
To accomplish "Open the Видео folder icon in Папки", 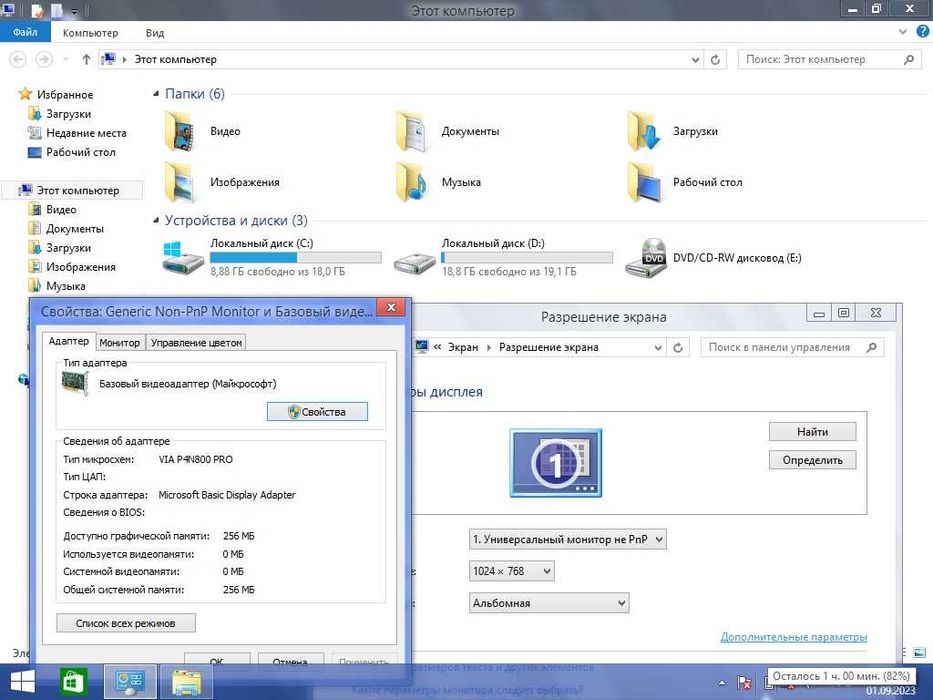I will click(x=180, y=132).
